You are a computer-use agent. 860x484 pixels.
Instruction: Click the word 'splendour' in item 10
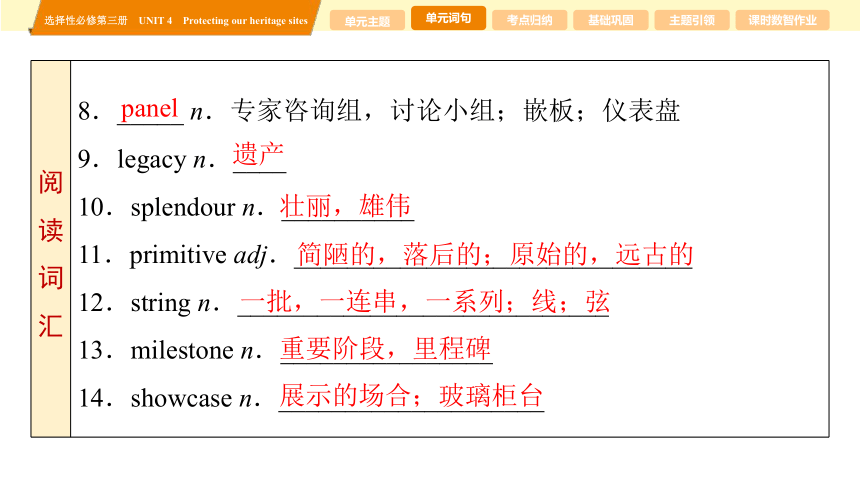pyautogui.click(x=183, y=207)
